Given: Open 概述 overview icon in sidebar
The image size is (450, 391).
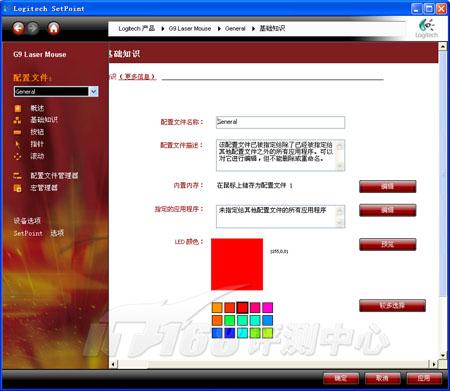Looking at the screenshot, I should (x=17, y=108).
